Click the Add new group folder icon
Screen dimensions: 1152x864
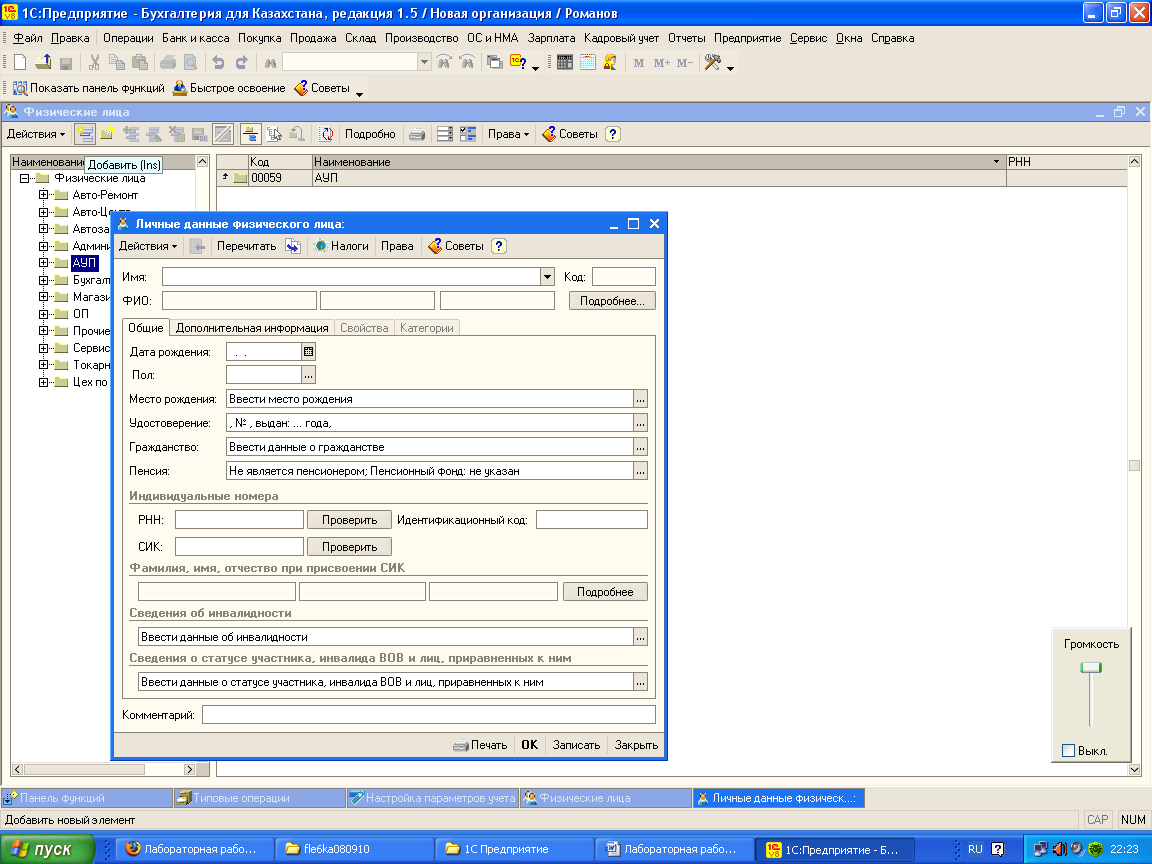[x=107, y=134]
